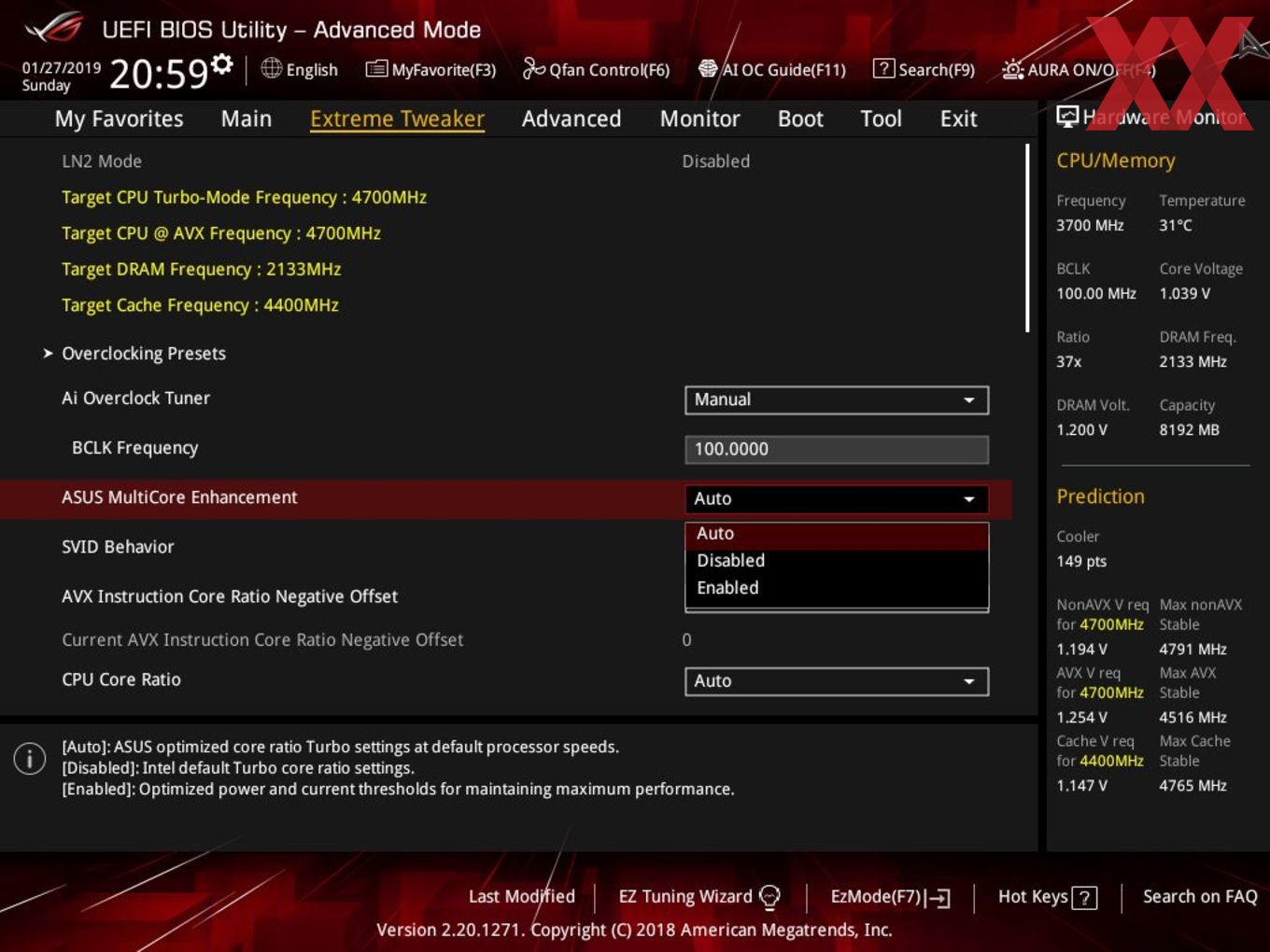Open Qfan Control(F6) fan icon
The width and height of the screenshot is (1270, 952).
pyautogui.click(x=533, y=68)
